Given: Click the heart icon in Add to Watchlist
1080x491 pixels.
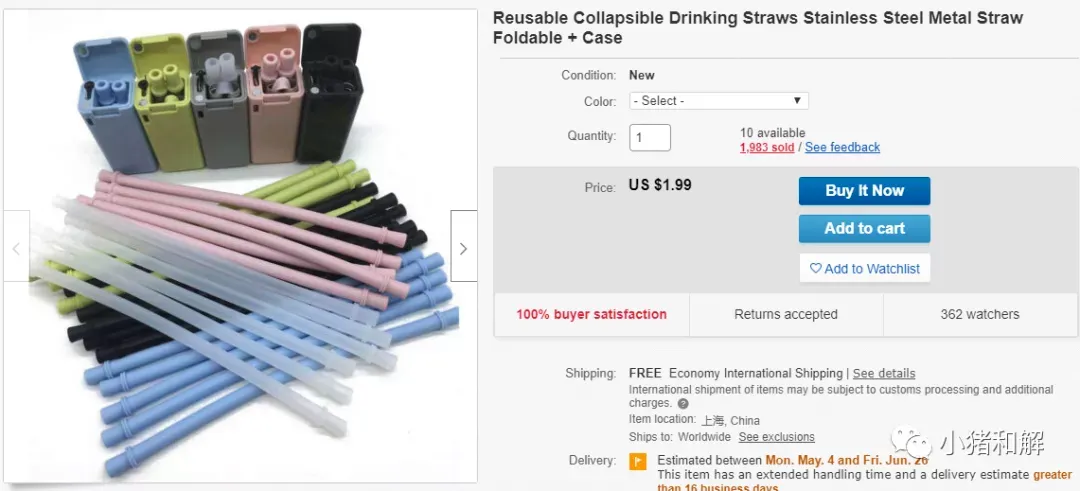Looking at the screenshot, I should click(x=816, y=269).
